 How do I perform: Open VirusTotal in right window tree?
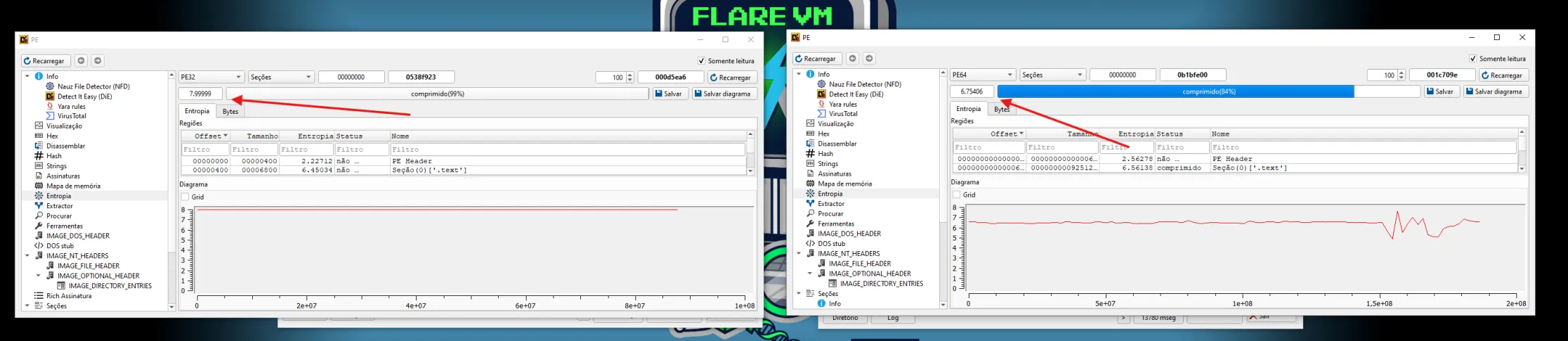843,114
